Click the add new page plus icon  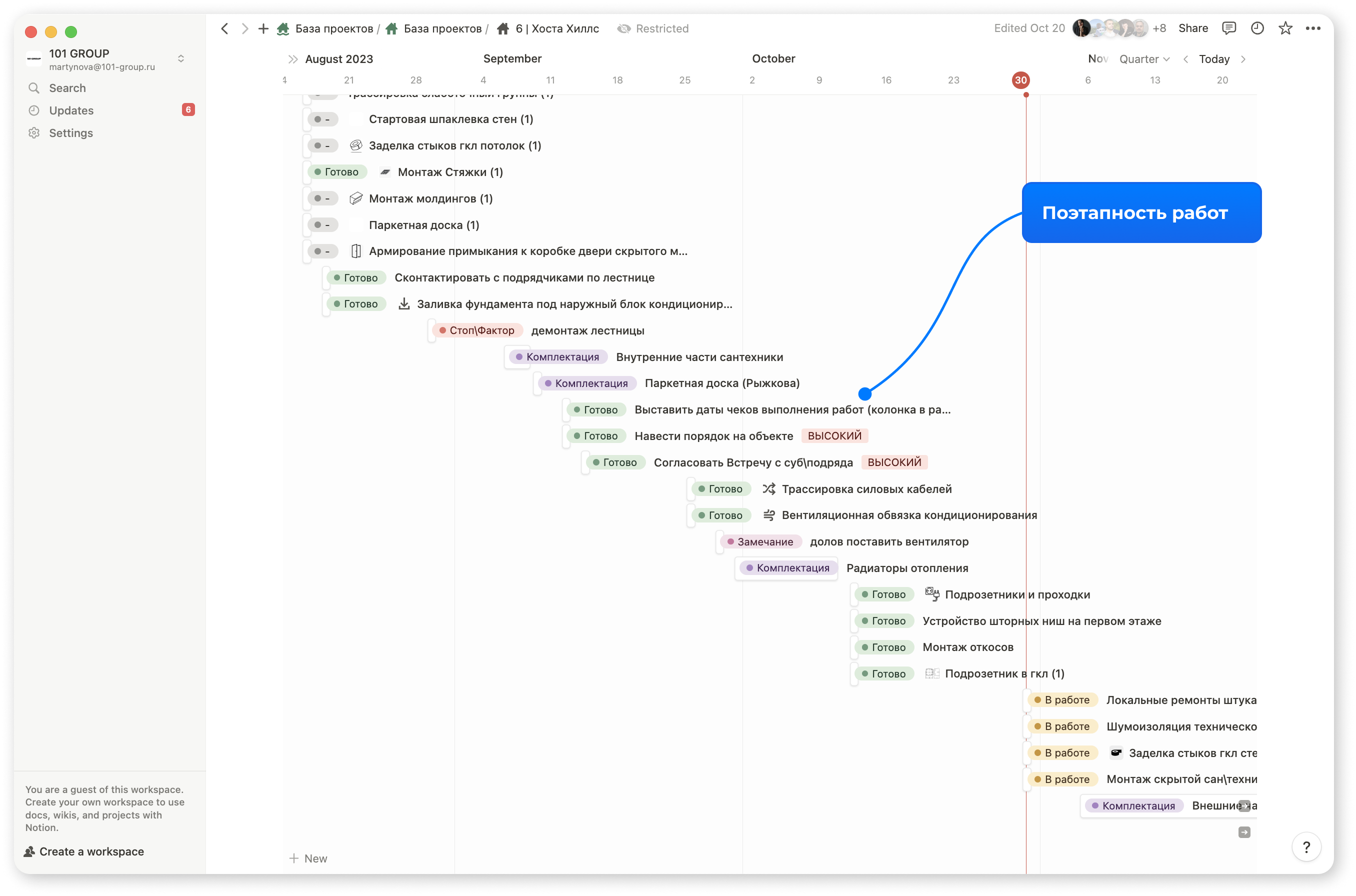click(263, 28)
